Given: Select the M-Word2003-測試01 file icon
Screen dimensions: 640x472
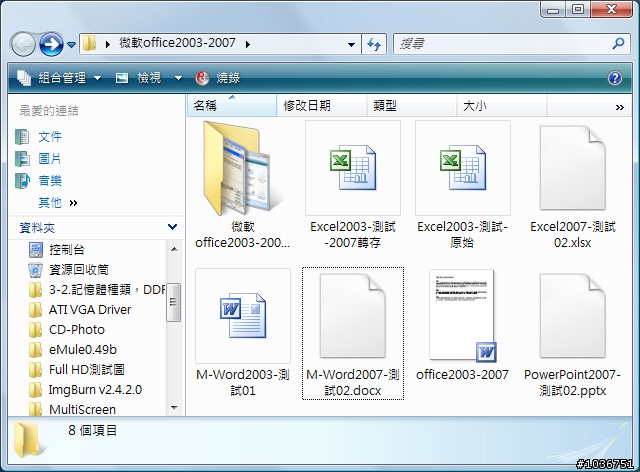Looking at the screenshot, I should [x=243, y=316].
